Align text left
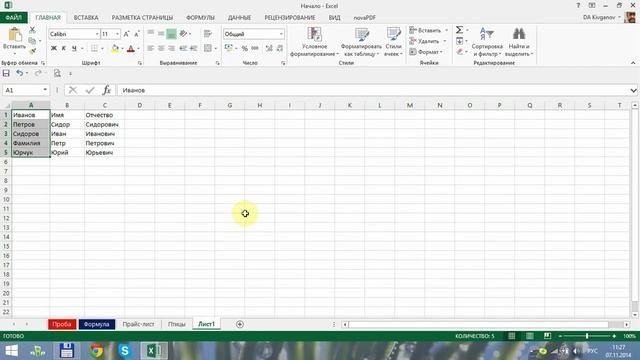Screen dimensions: 640x360 coord(151,49)
